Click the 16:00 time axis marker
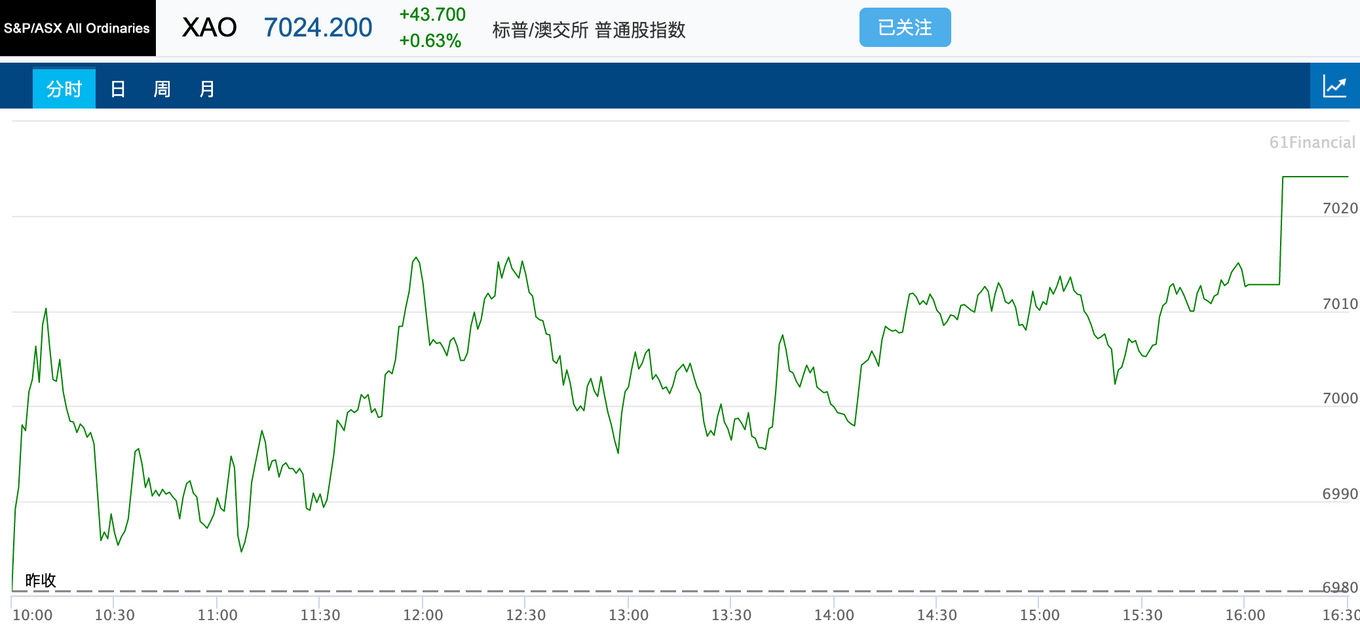1360x635 pixels. 1245,615
